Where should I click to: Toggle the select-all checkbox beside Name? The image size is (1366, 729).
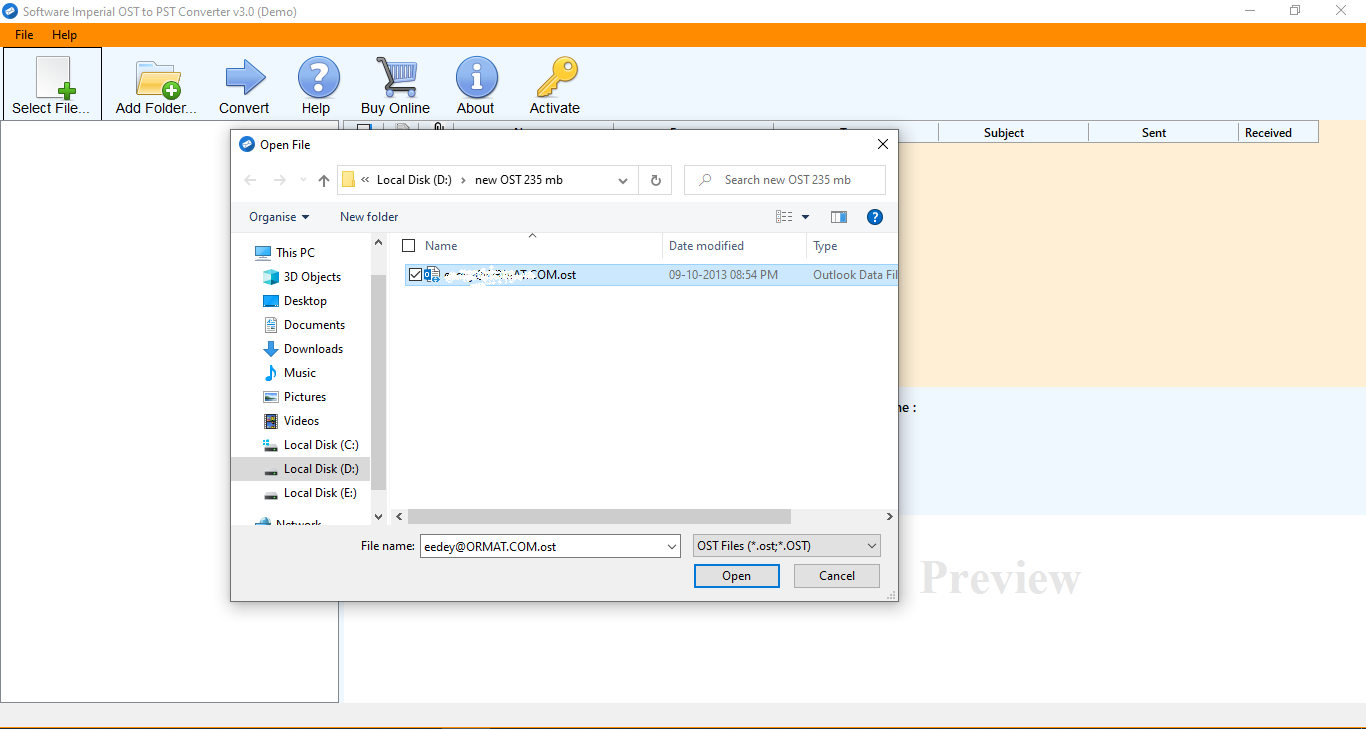click(x=408, y=246)
